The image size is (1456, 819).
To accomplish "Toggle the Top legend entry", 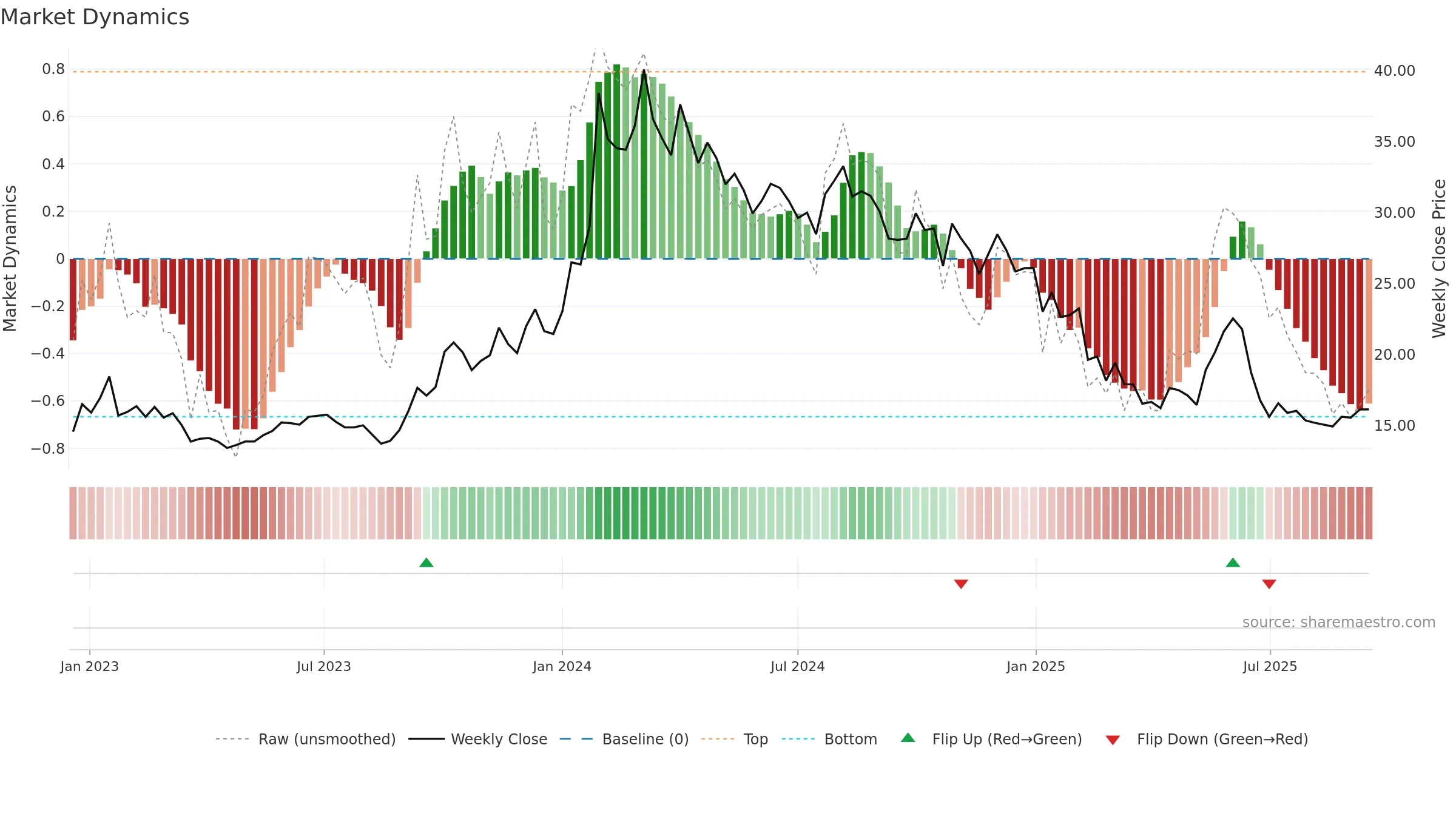I will 734,739.
